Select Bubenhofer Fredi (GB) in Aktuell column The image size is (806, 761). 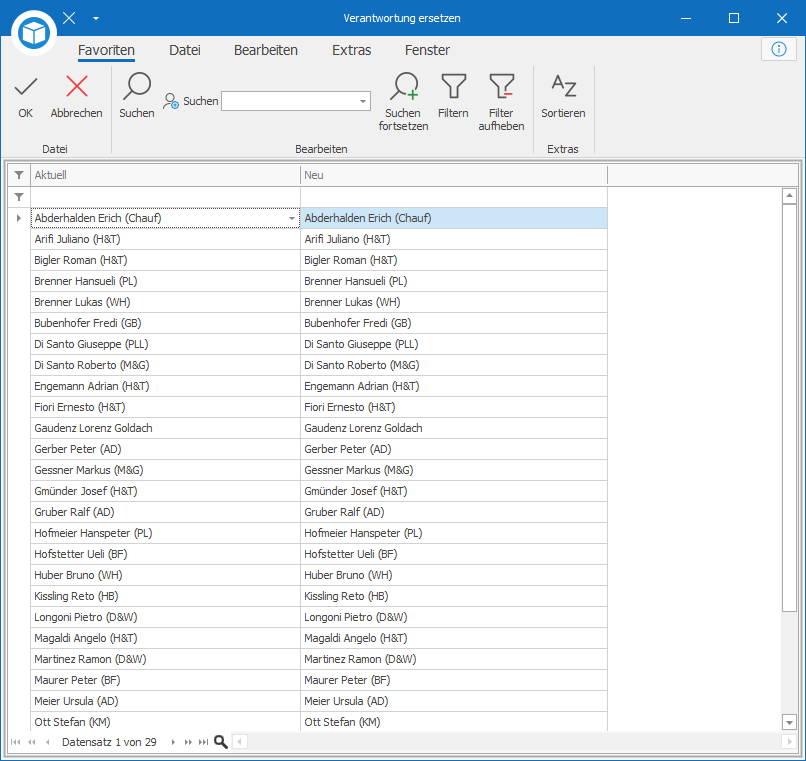166,323
